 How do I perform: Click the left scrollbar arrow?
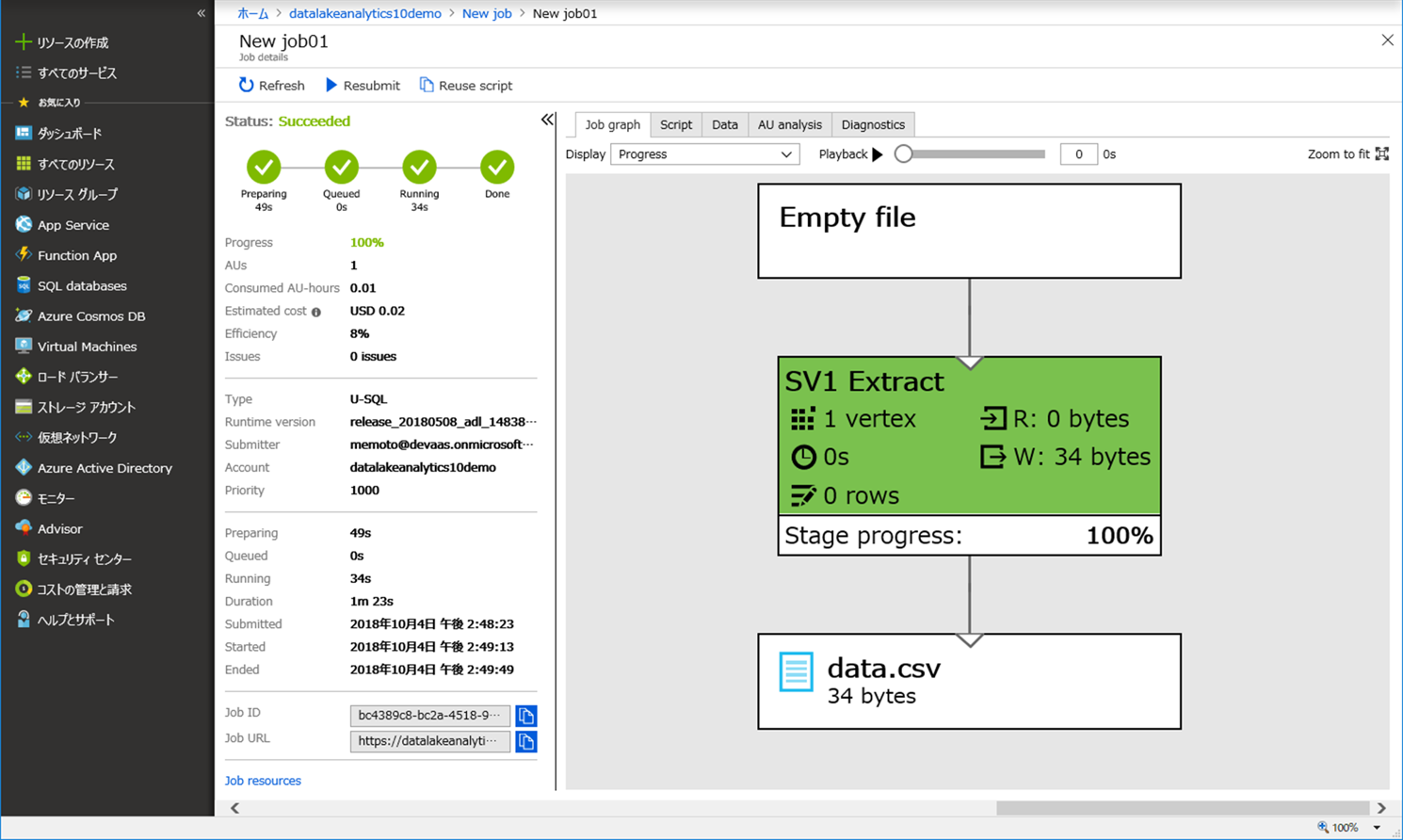coord(235,808)
